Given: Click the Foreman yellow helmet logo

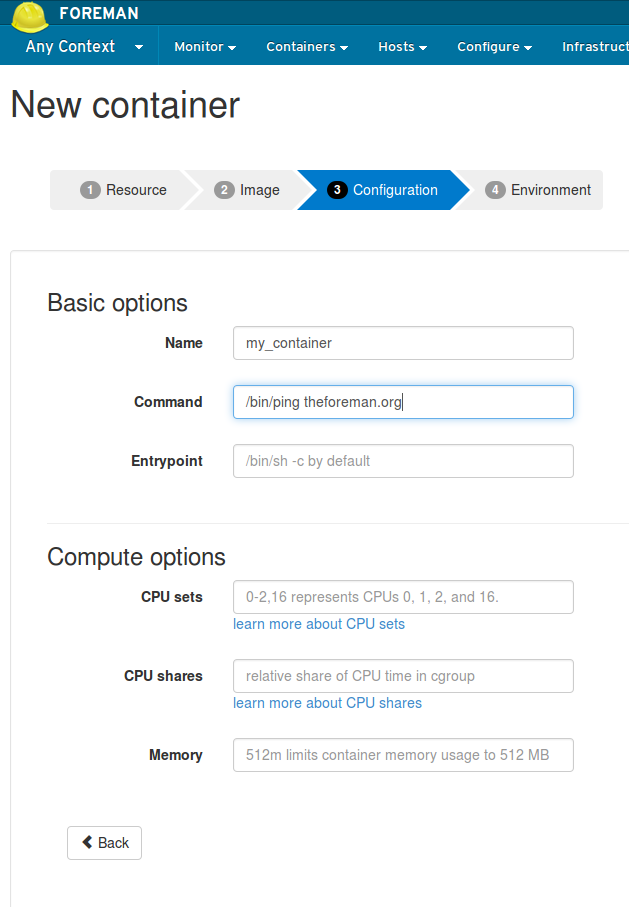Looking at the screenshot, I should click(x=31, y=14).
